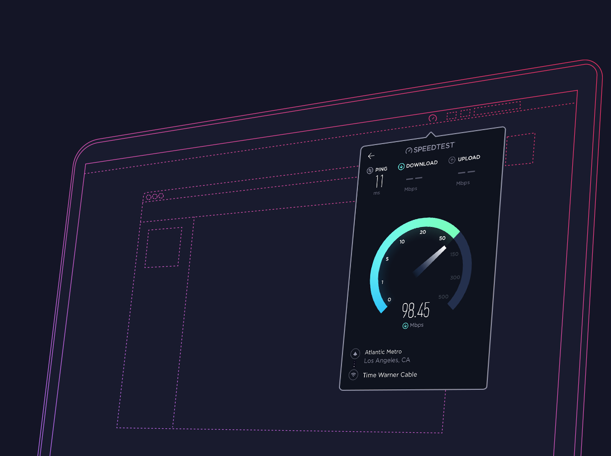Viewport: 611px width, 456px height.
Task: Click the DOWNLOAD label
Action: (422, 164)
